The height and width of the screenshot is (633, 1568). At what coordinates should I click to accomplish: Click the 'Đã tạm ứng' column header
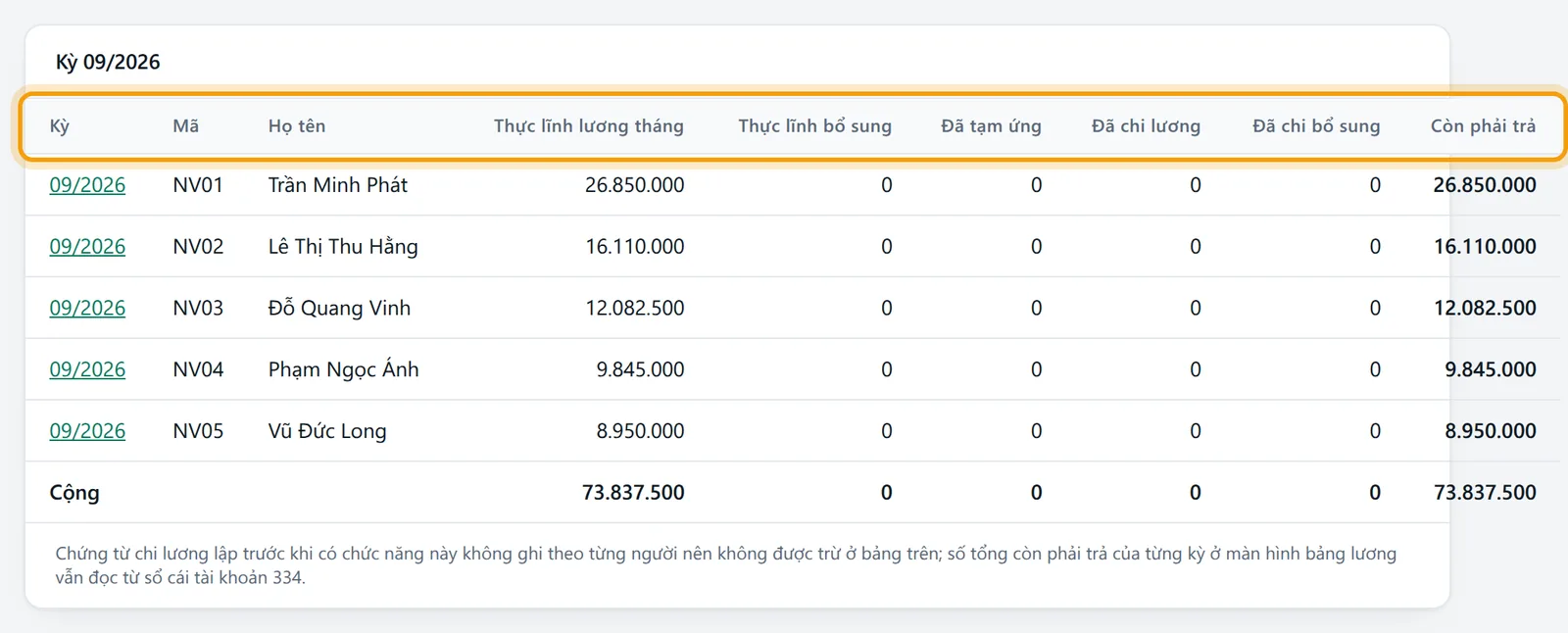(x=991, y=126)
